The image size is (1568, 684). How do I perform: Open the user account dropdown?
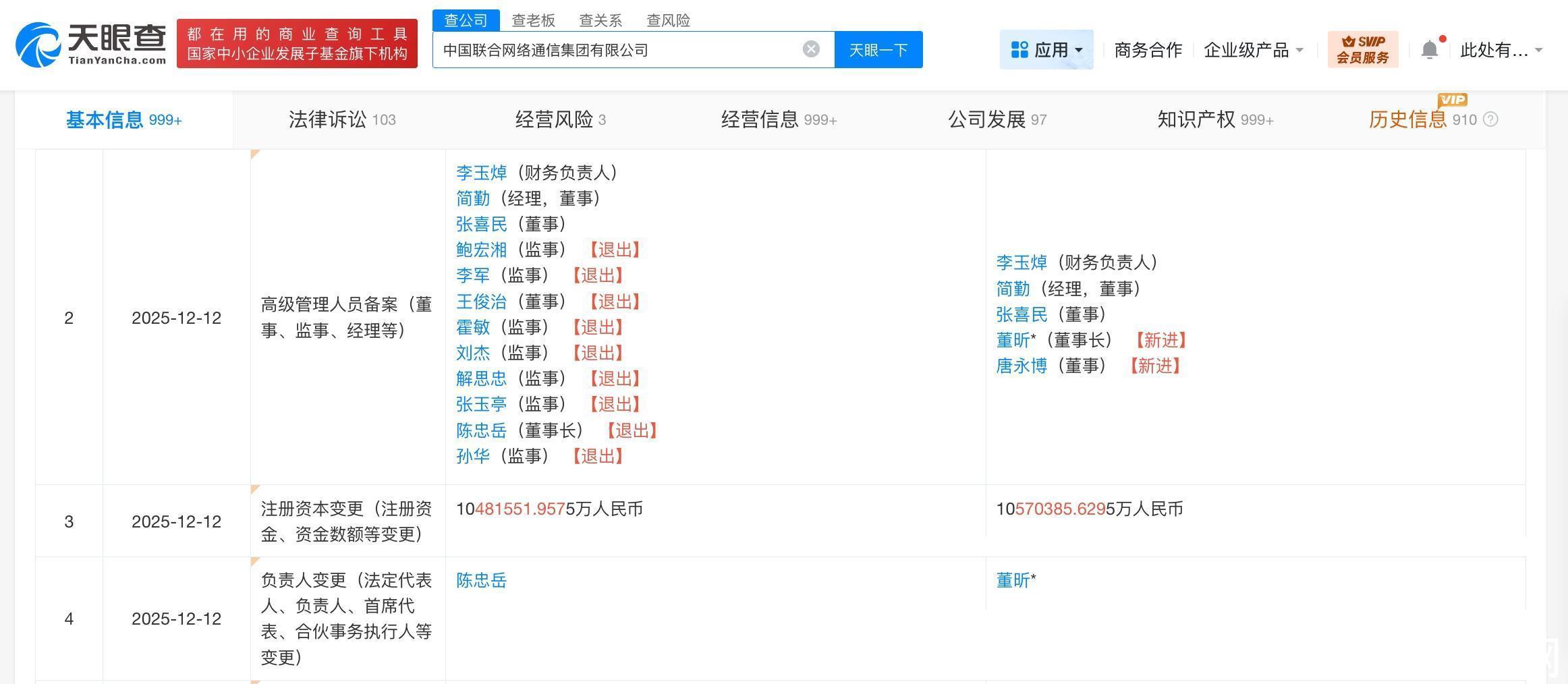1538,51
